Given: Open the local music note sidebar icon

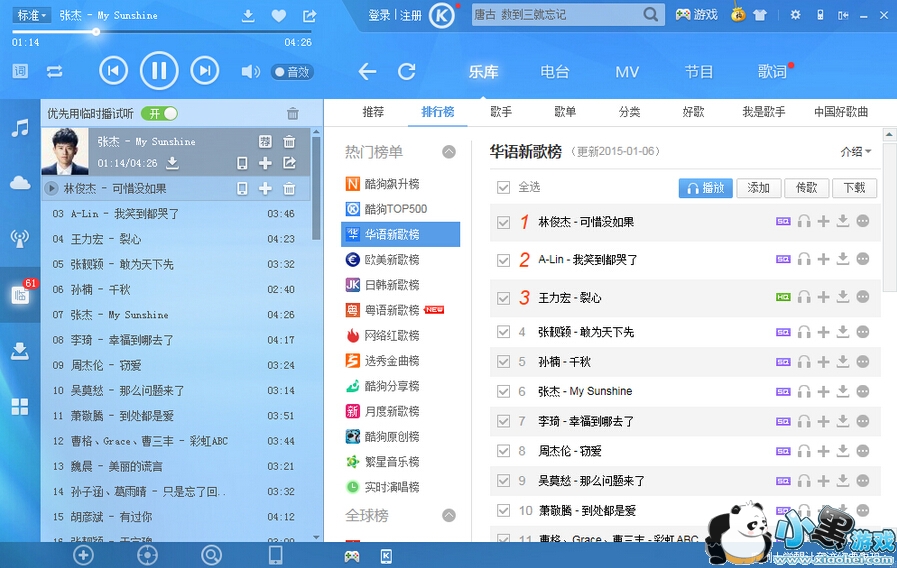Looking at the screenshot, I should point(20,128).
